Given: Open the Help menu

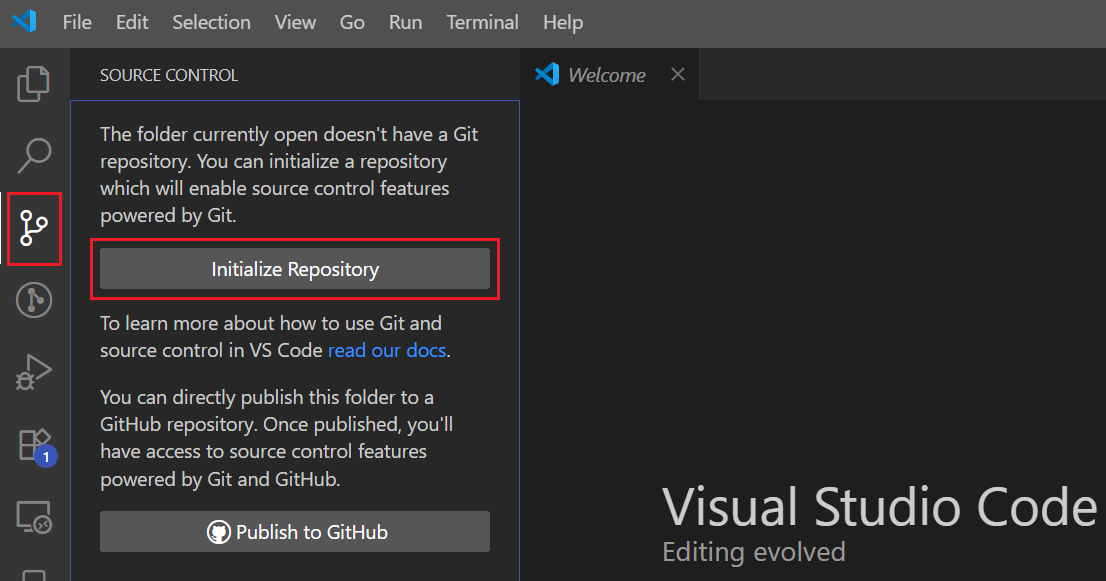Looking at the screenshot, I should pyautogui.click(x=563, y=22).
